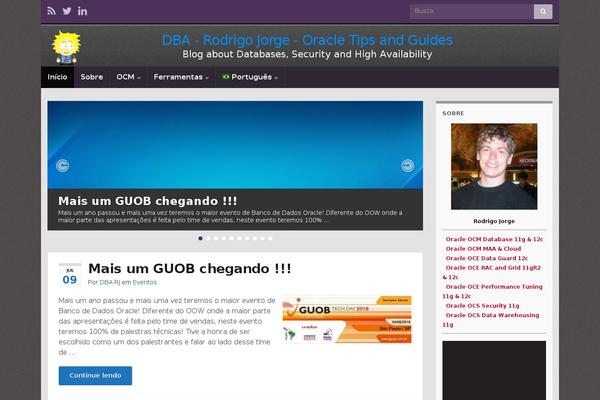This screenshot has height=400, width=600.
Task: Open Oracle OCE Data Guard 12c link
Action: point(486,258)
